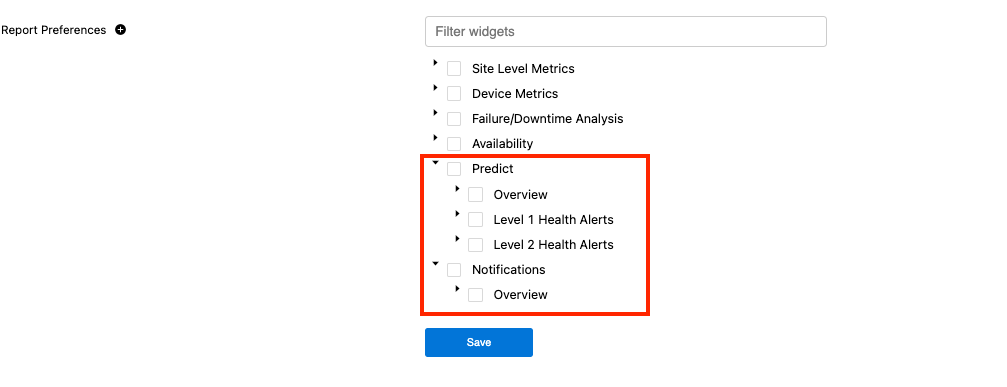The image size is (1007, 387).
Task: Tick the Availability checkbox
Action: 454,144
